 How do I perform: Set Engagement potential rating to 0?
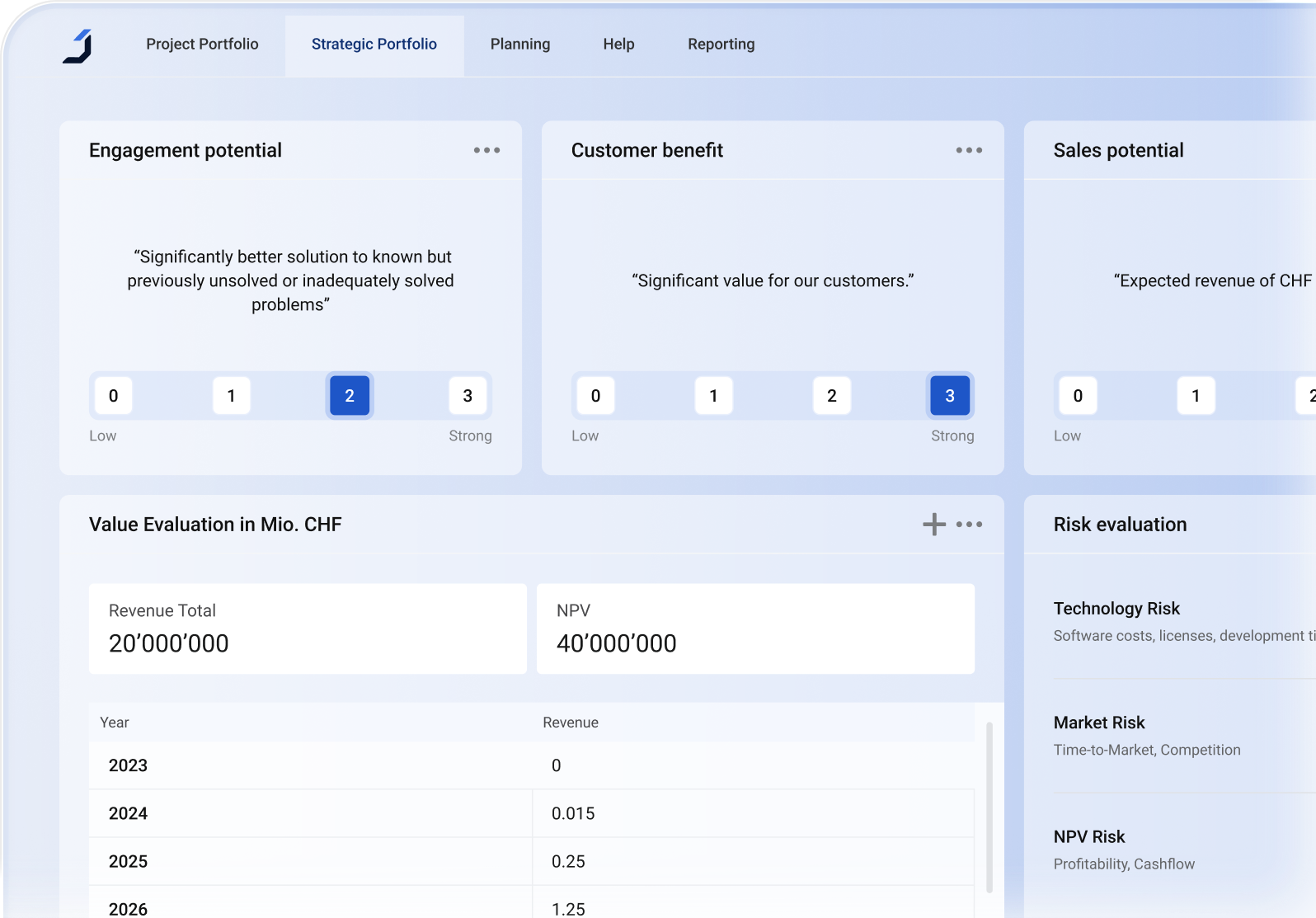click(x=114, y=396)
